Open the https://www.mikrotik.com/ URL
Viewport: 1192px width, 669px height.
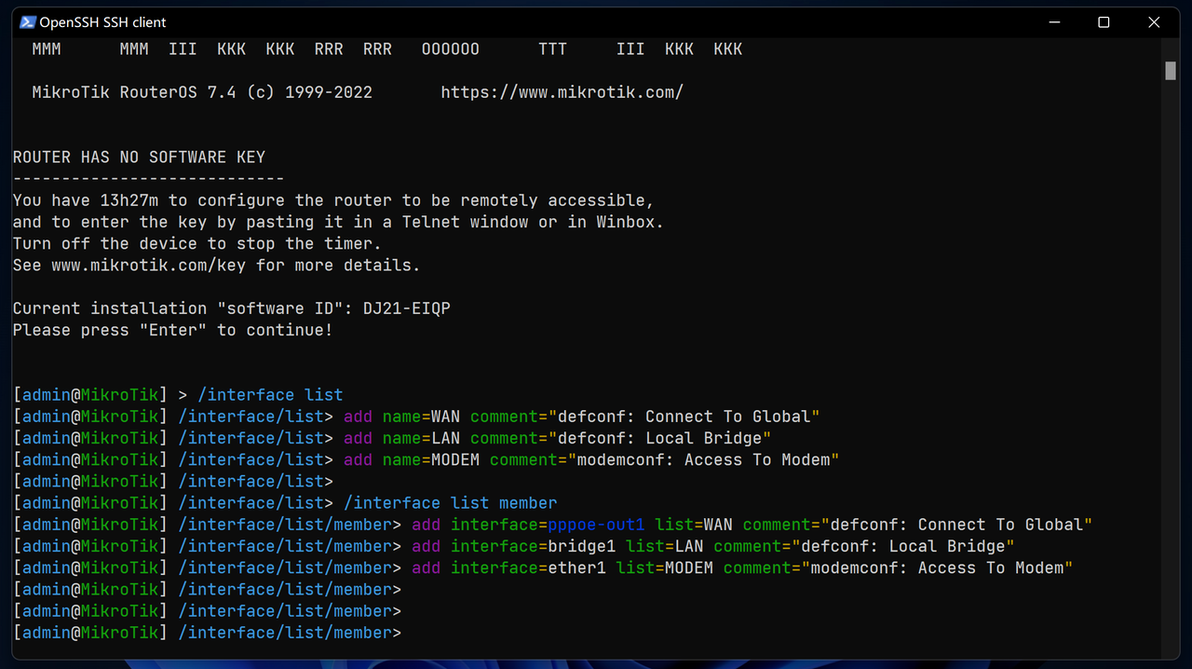click(x=562, y=92)
